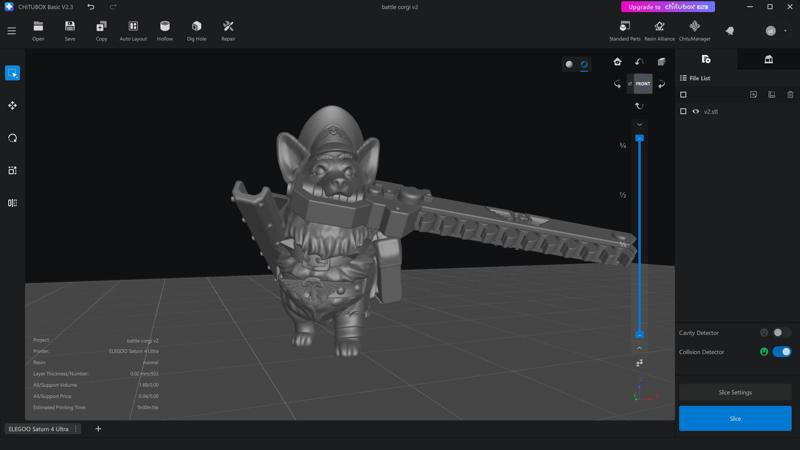Choose the Scale tool in left sidebar
Screen dimensions: 800x450
point(12,170)
